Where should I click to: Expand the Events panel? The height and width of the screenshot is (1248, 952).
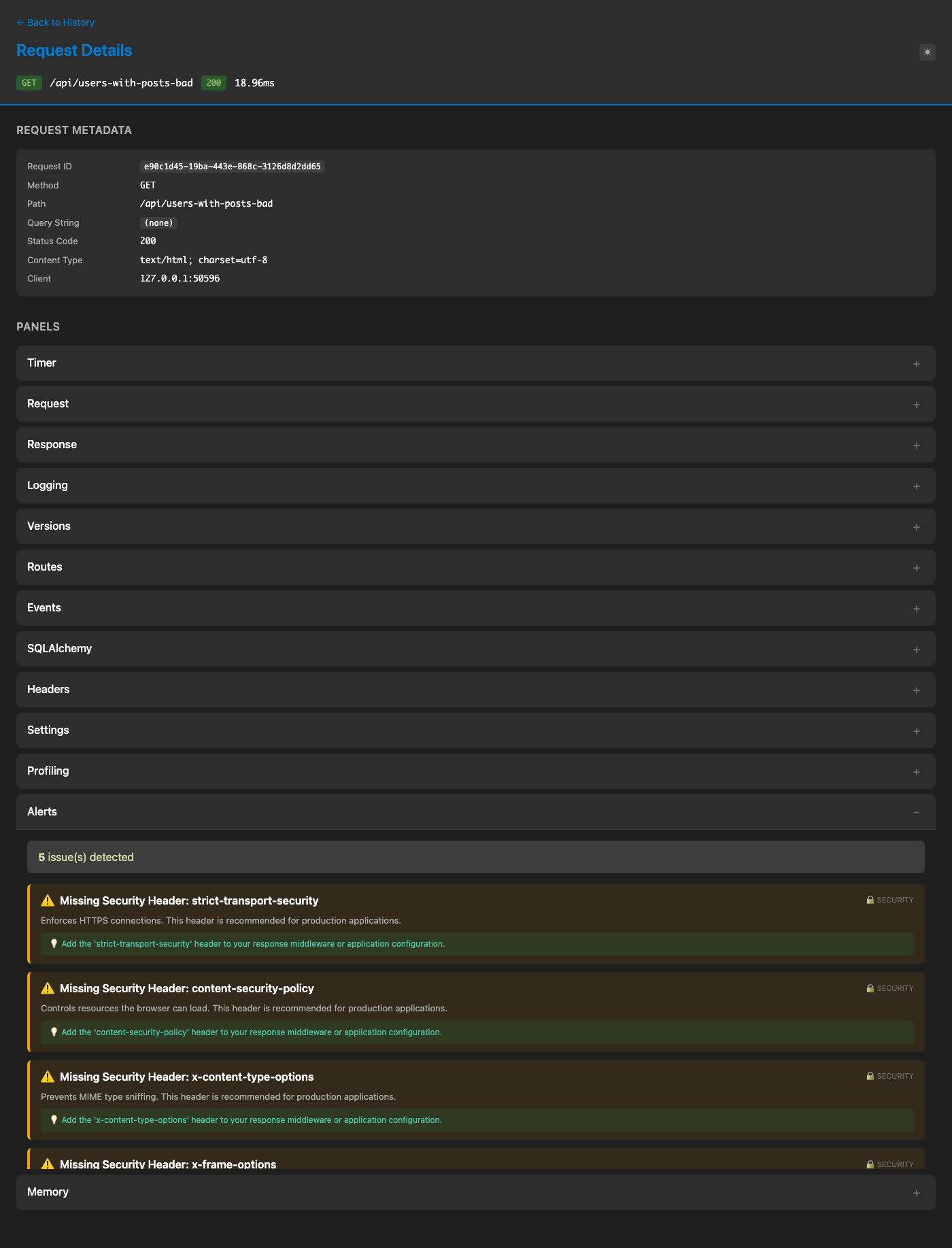[44, 608]
